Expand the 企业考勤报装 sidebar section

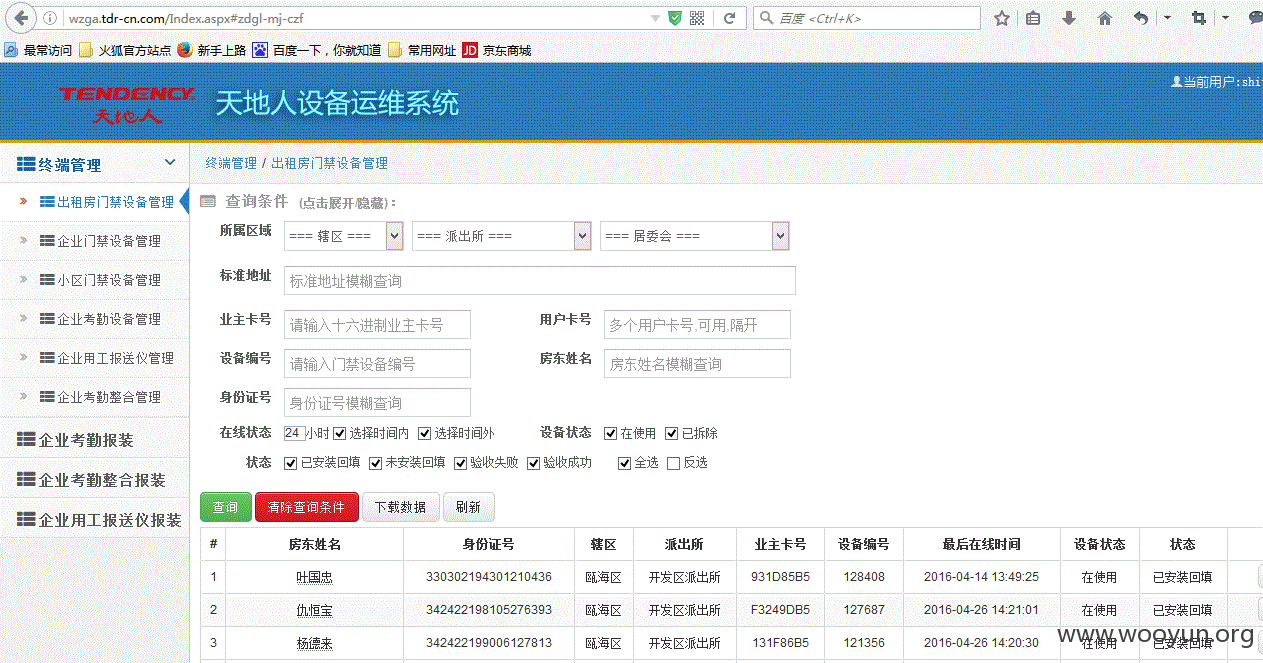tap(94, 440)
